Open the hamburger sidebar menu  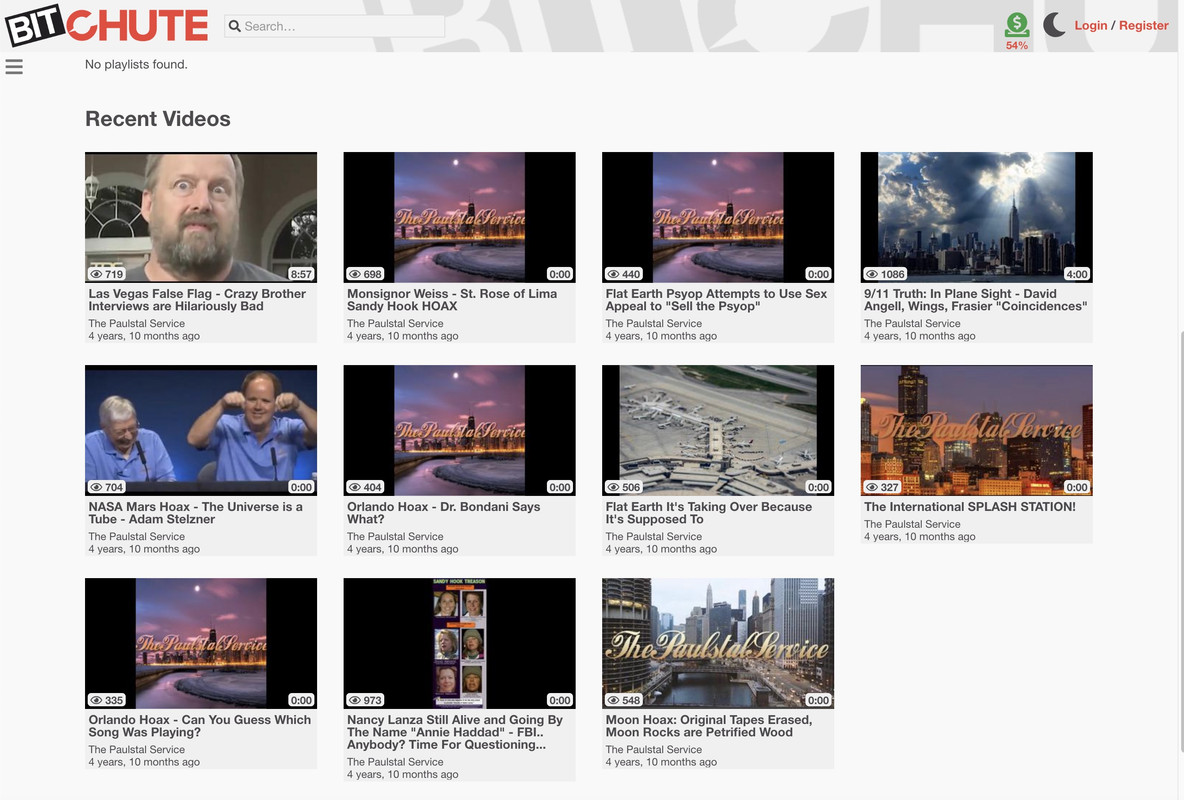click(14, 67)
